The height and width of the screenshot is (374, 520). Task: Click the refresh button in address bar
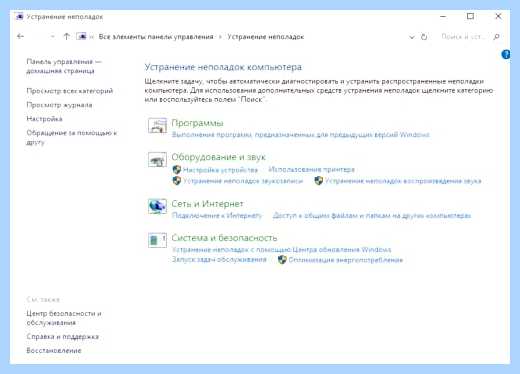tap(424, 37)
